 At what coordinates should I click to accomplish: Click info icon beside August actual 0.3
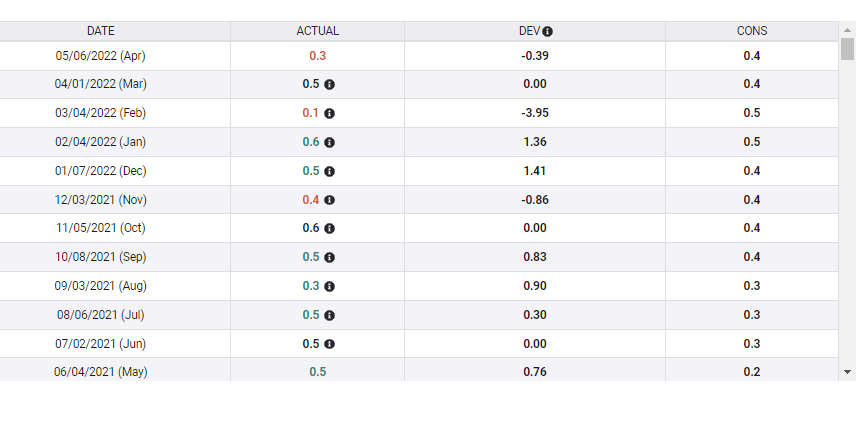click(330, 286)
